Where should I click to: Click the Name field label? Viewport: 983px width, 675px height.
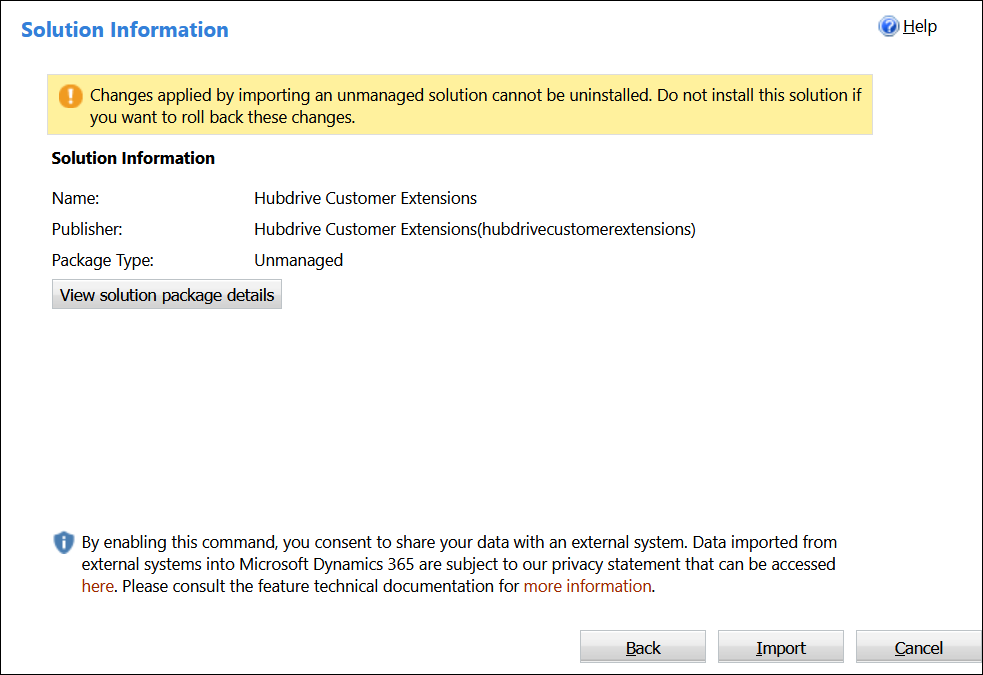click(x=75, y=198)
